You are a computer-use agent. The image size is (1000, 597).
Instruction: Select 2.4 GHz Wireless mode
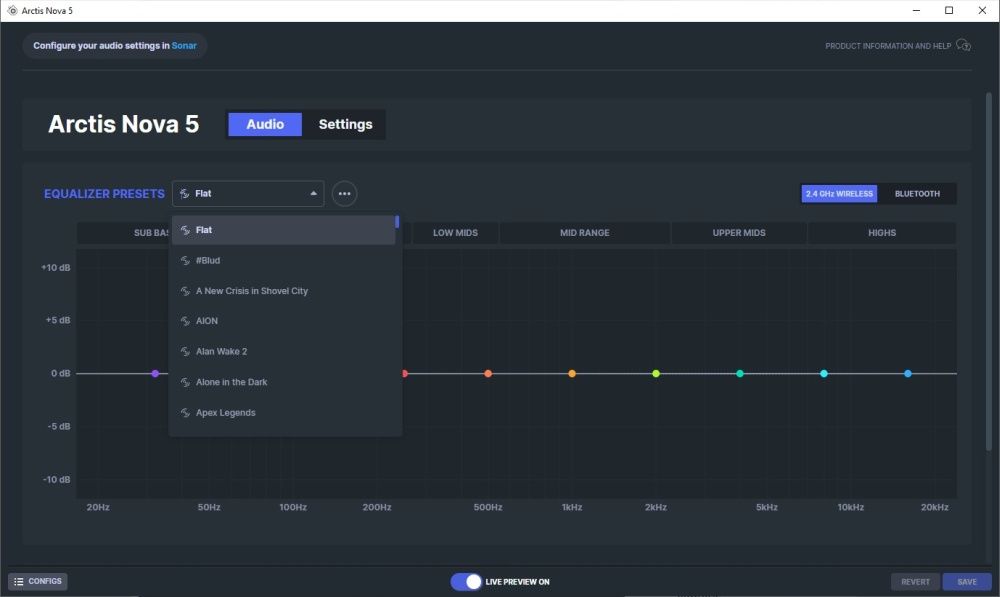pos(839,193)
